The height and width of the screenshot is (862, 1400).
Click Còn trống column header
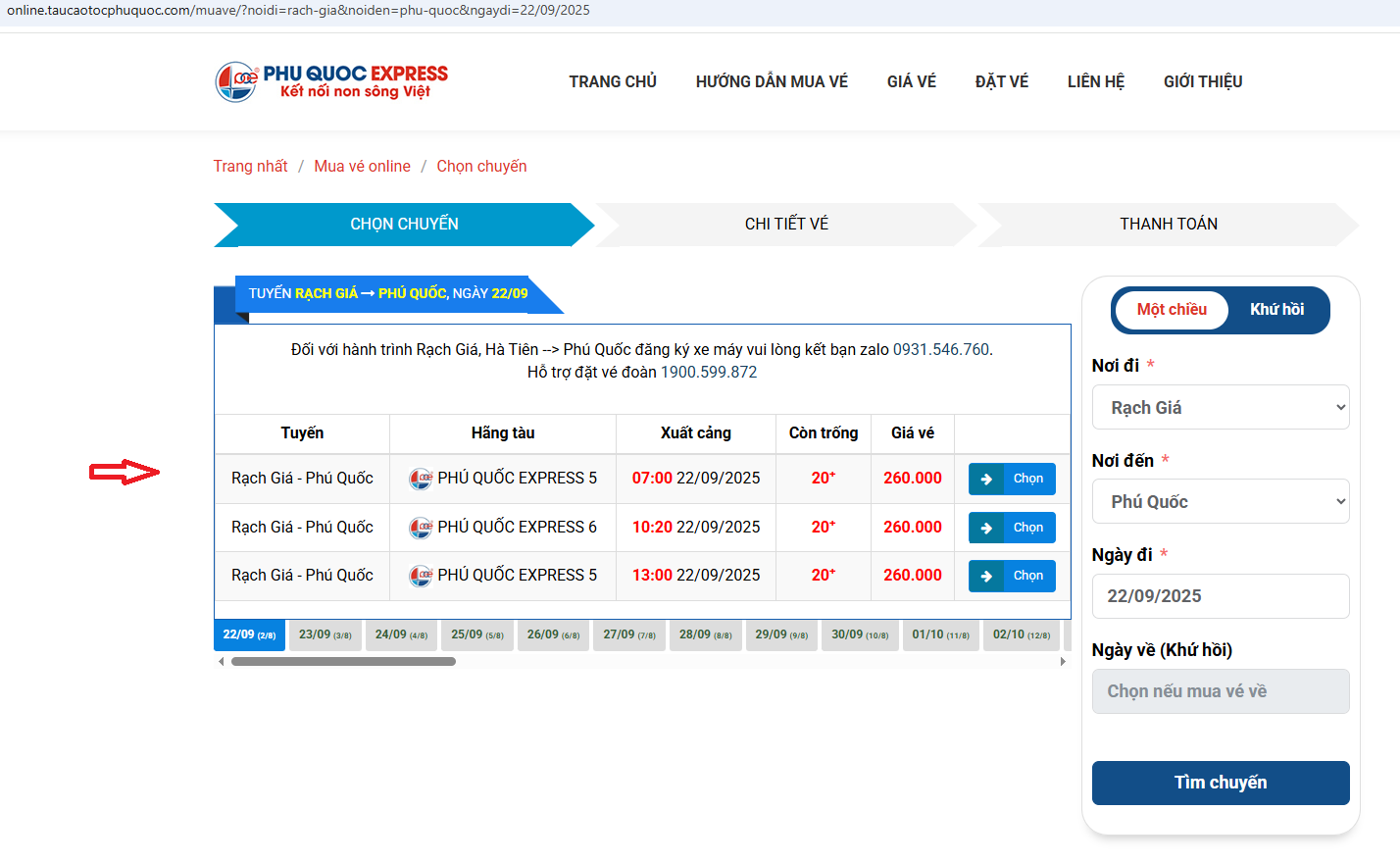coord(824,433)
